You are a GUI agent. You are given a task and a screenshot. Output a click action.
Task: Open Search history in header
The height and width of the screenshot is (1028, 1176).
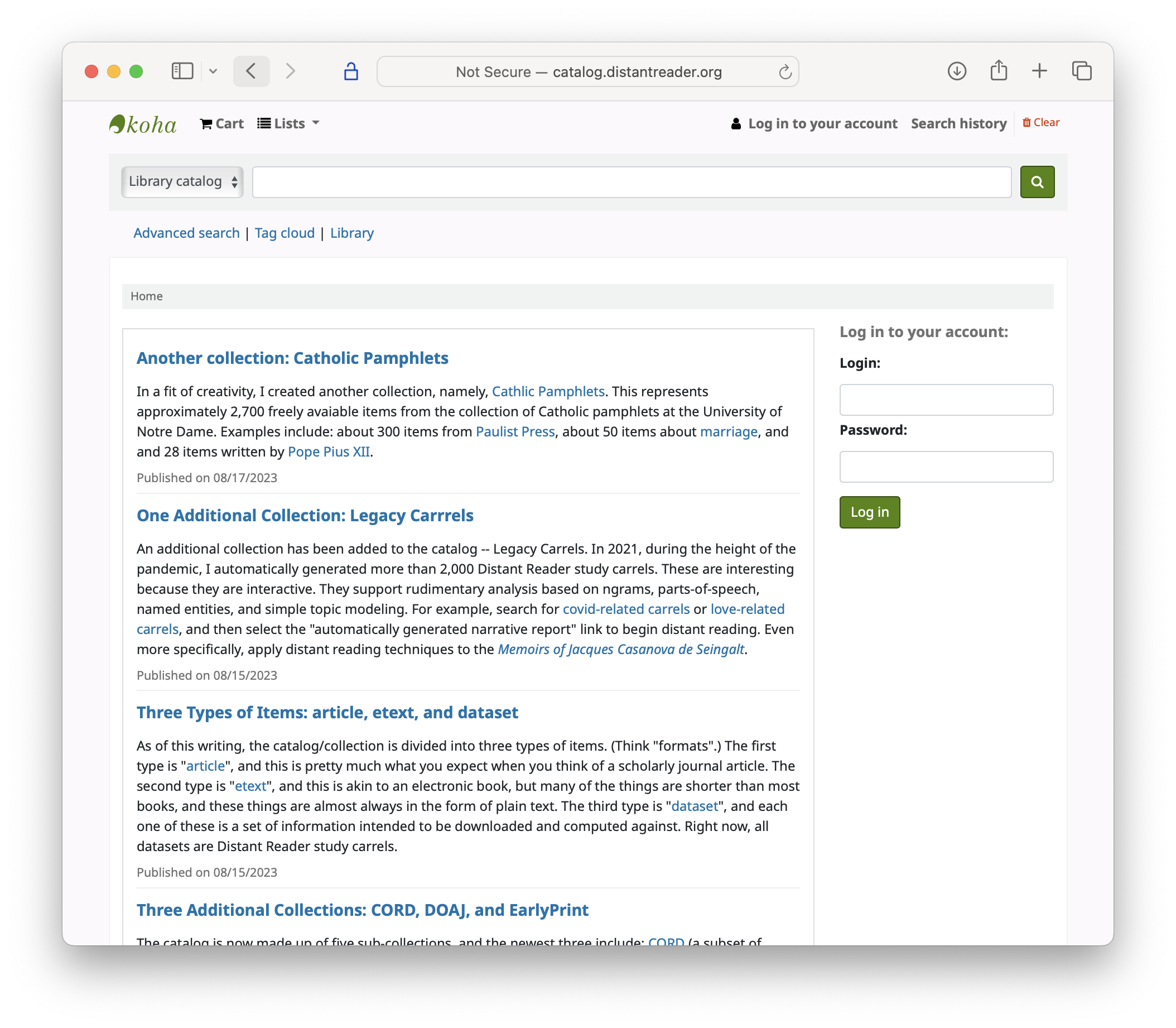click(958, 124)
